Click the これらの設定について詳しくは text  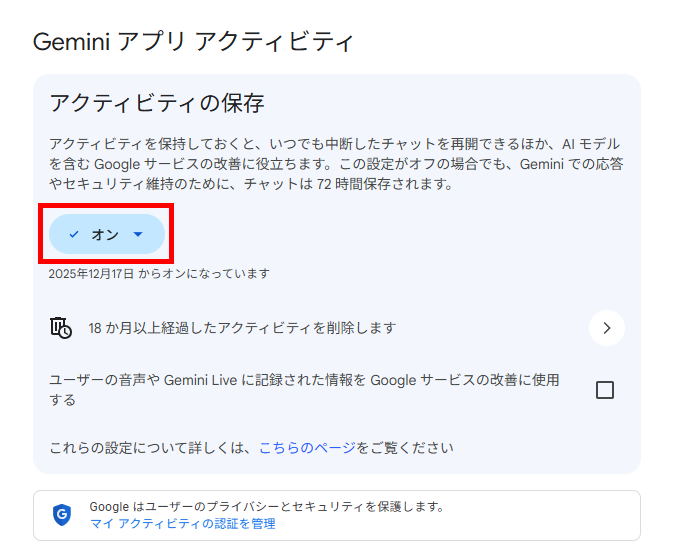[x=152, y=447]
